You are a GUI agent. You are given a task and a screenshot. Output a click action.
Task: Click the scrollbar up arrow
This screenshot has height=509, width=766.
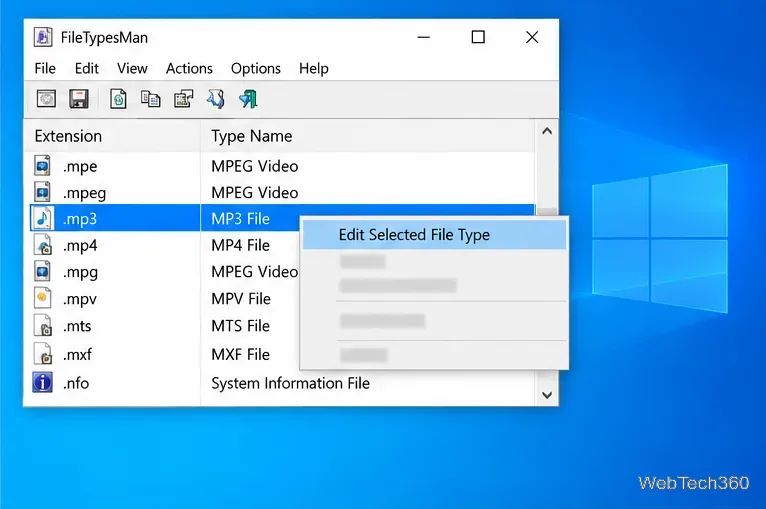tap(547, 131)
